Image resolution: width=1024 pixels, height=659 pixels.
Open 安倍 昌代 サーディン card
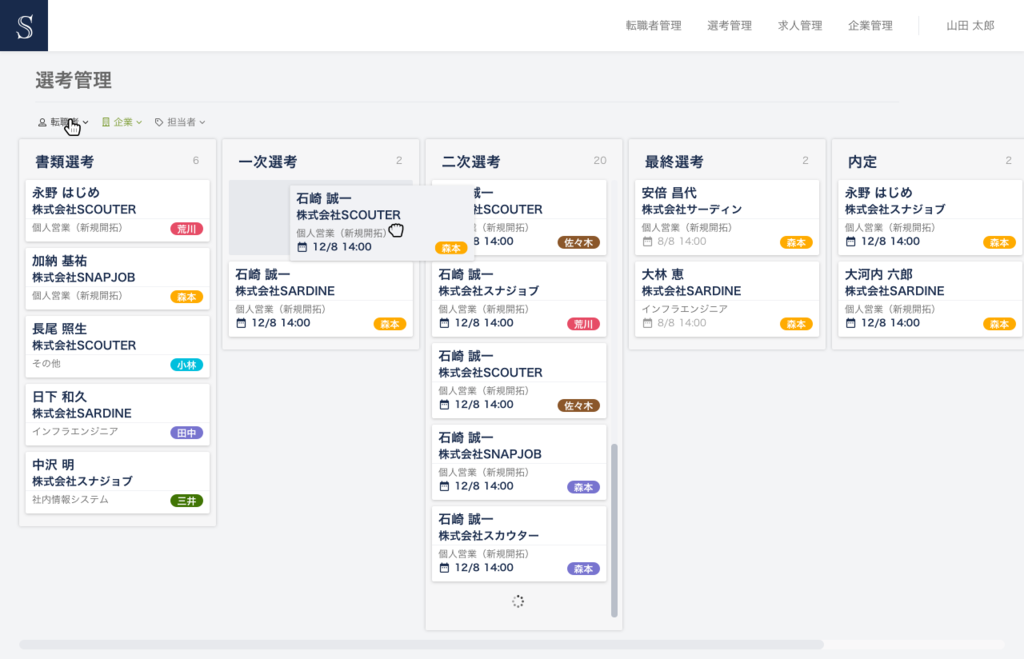[727, 217]
